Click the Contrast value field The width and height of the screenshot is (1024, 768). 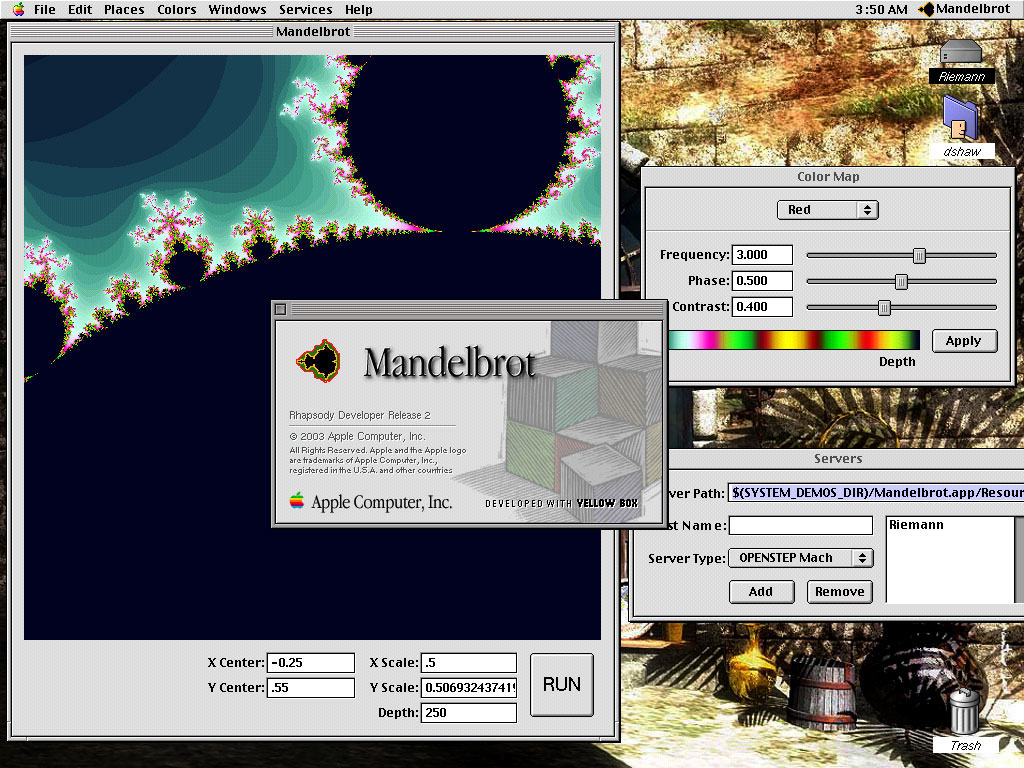point(762,307)
